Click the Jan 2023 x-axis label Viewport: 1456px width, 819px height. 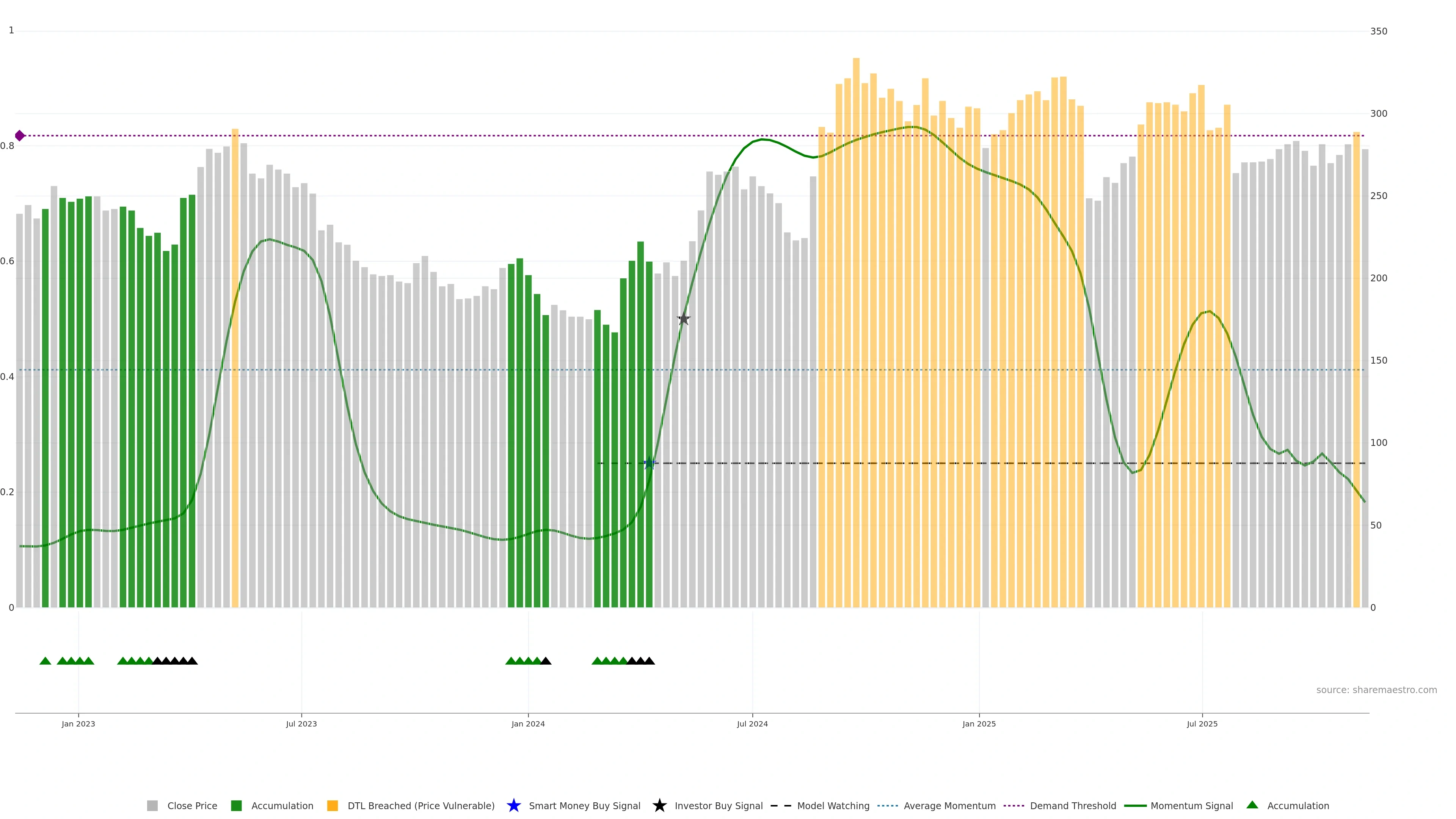pos(78,723)
